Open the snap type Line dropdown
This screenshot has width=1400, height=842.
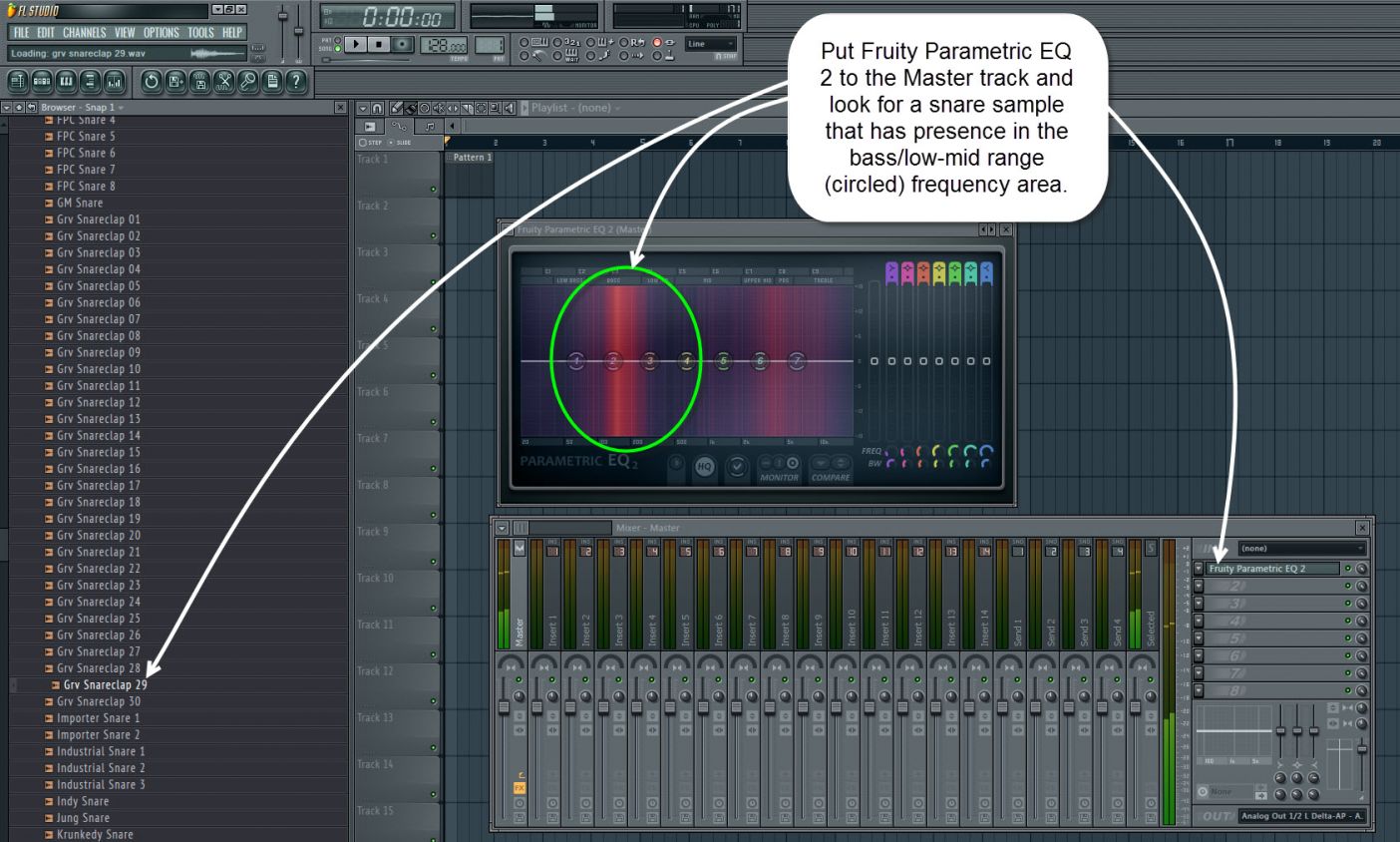[710, 44]
